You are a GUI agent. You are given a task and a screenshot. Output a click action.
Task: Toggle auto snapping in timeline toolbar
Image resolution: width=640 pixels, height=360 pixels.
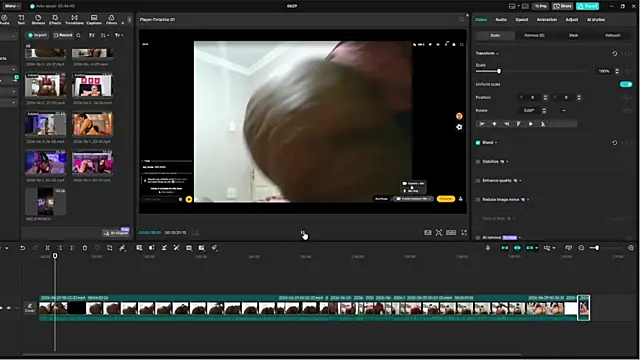coord(517,248)
